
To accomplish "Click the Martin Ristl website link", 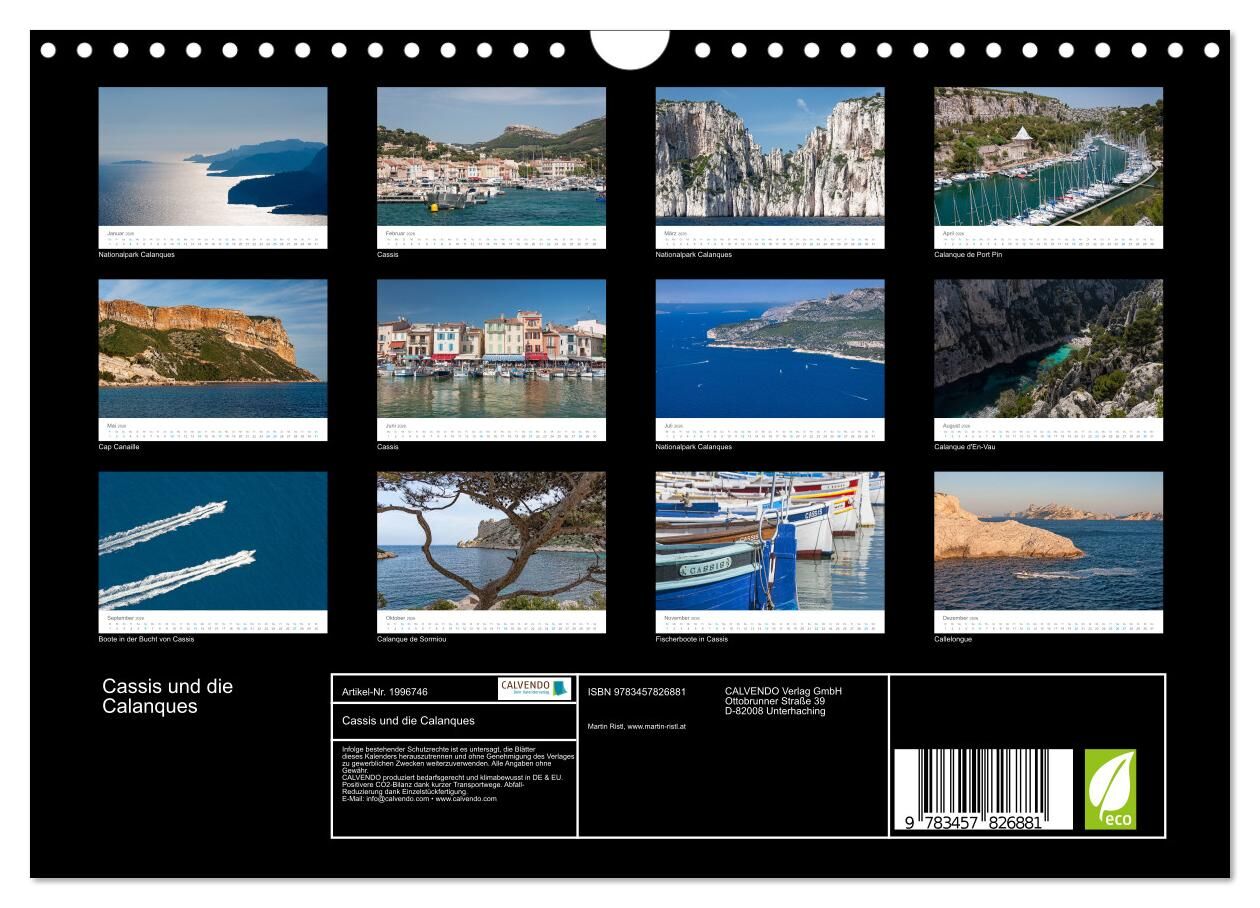I will (x=636, y=726).
